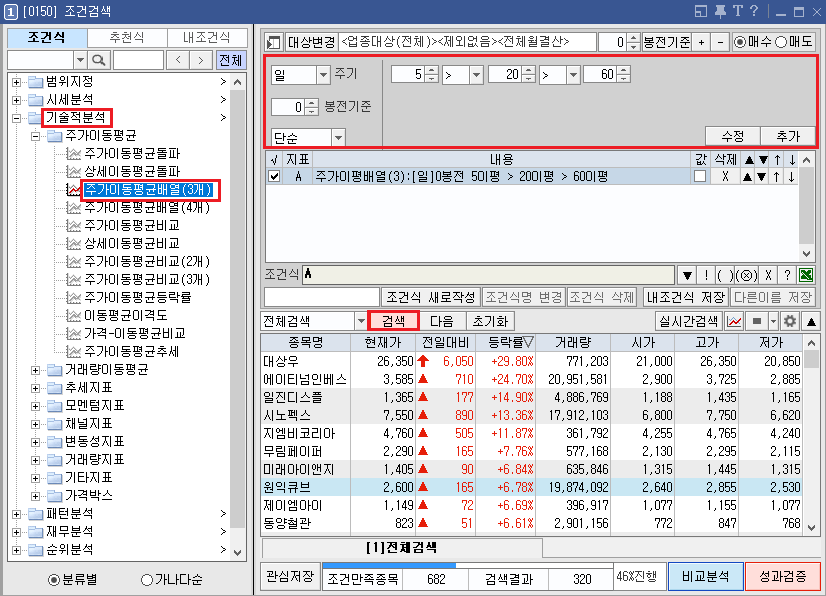Click the exclamation NOT icon in the formula row
The height and width of the screenshot is (596, 826).
(706, 274)
